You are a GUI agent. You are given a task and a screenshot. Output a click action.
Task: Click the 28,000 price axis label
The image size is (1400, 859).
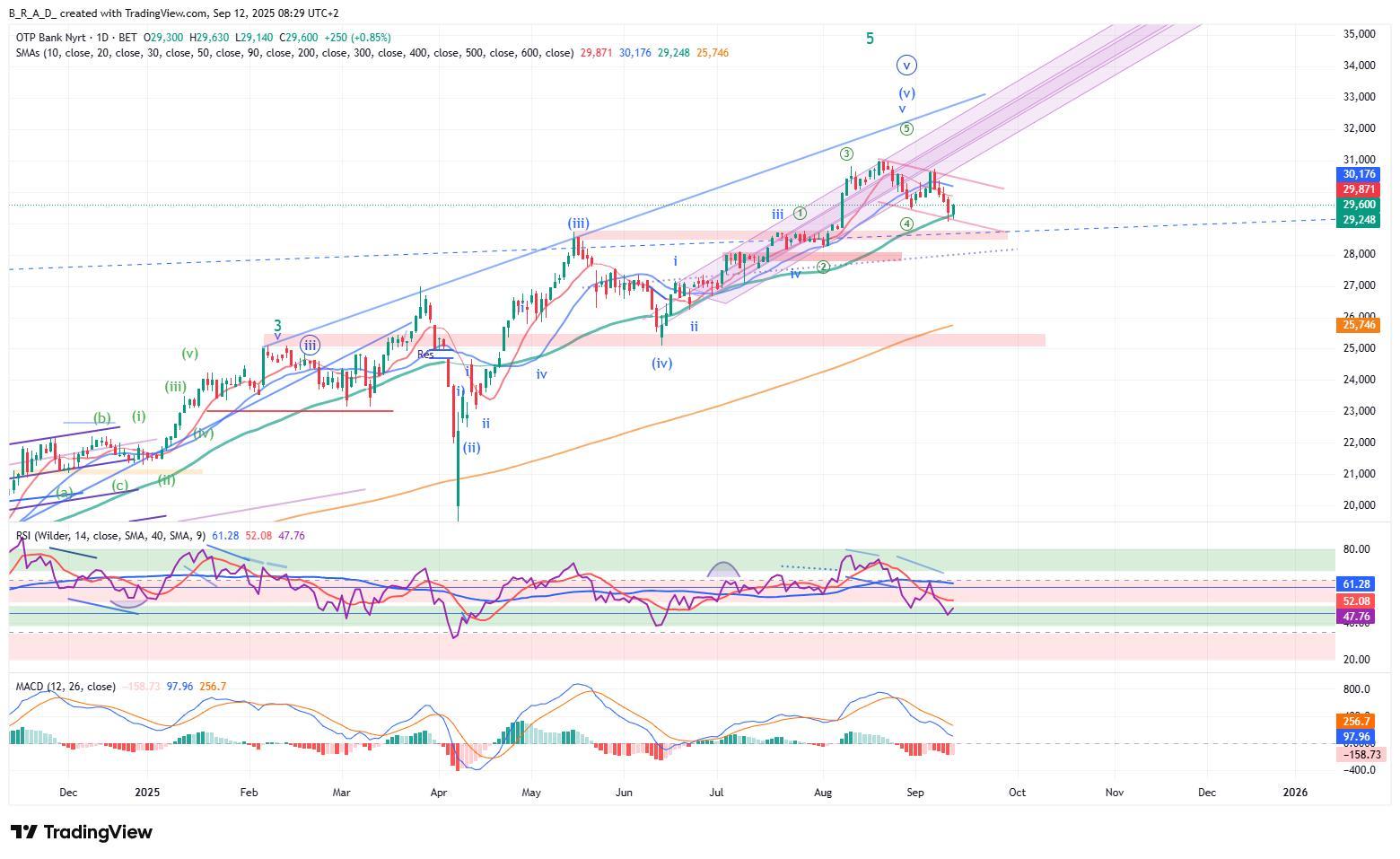pyautogui.click(x=1360, y=254)
